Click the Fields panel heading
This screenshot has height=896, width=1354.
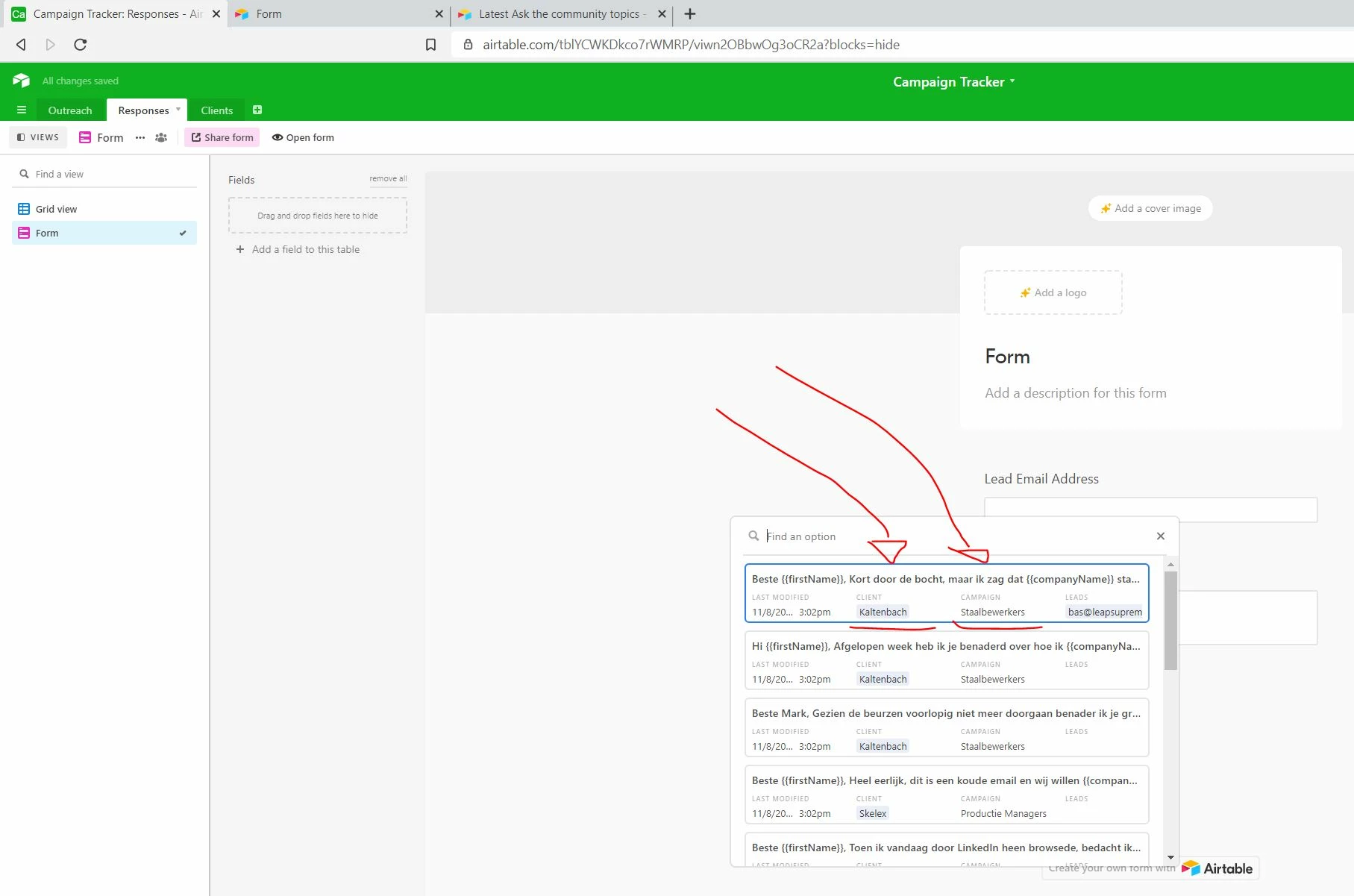point(241,180)
